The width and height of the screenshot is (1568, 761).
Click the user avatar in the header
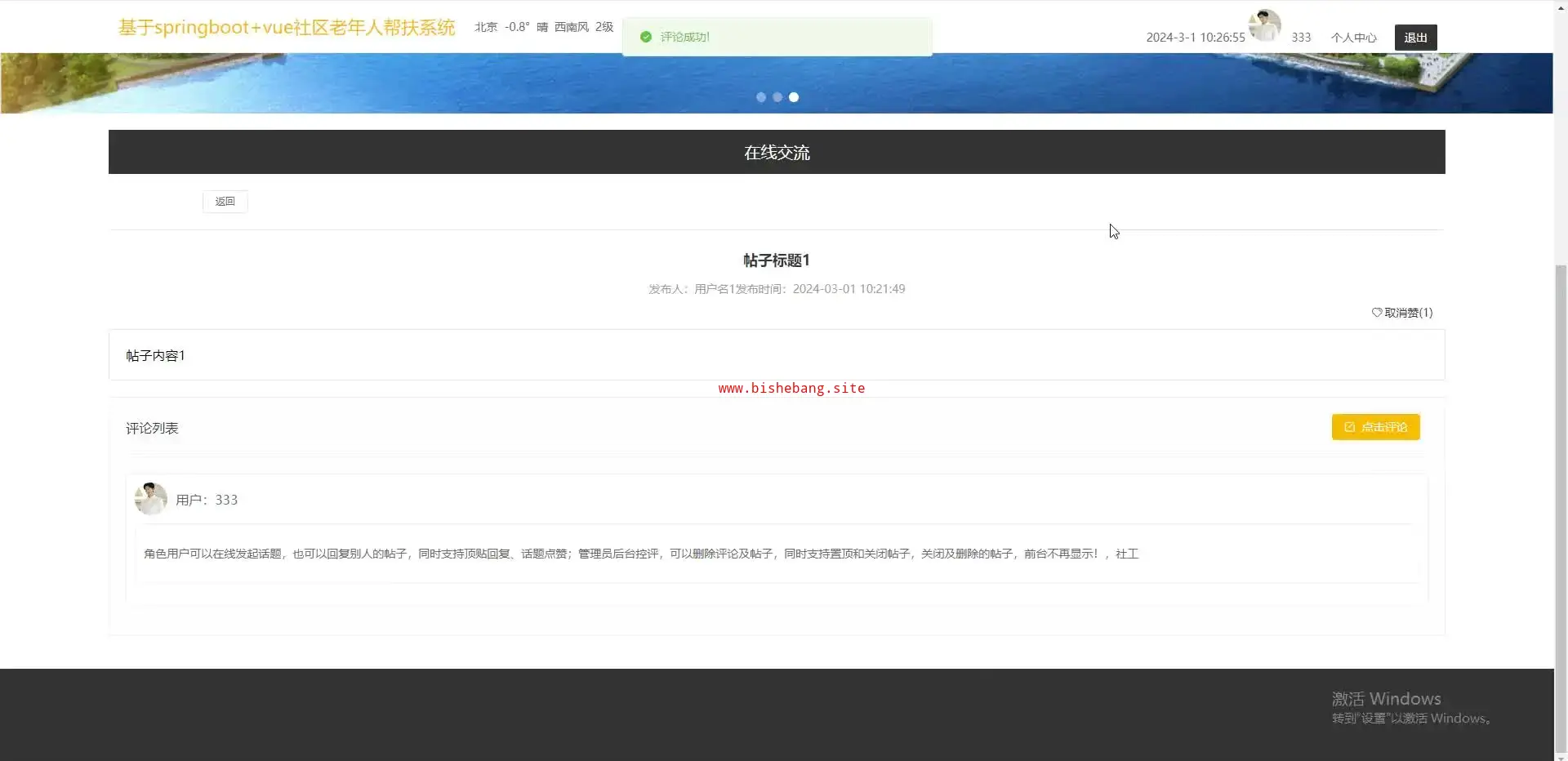(x=1264, y=26)
